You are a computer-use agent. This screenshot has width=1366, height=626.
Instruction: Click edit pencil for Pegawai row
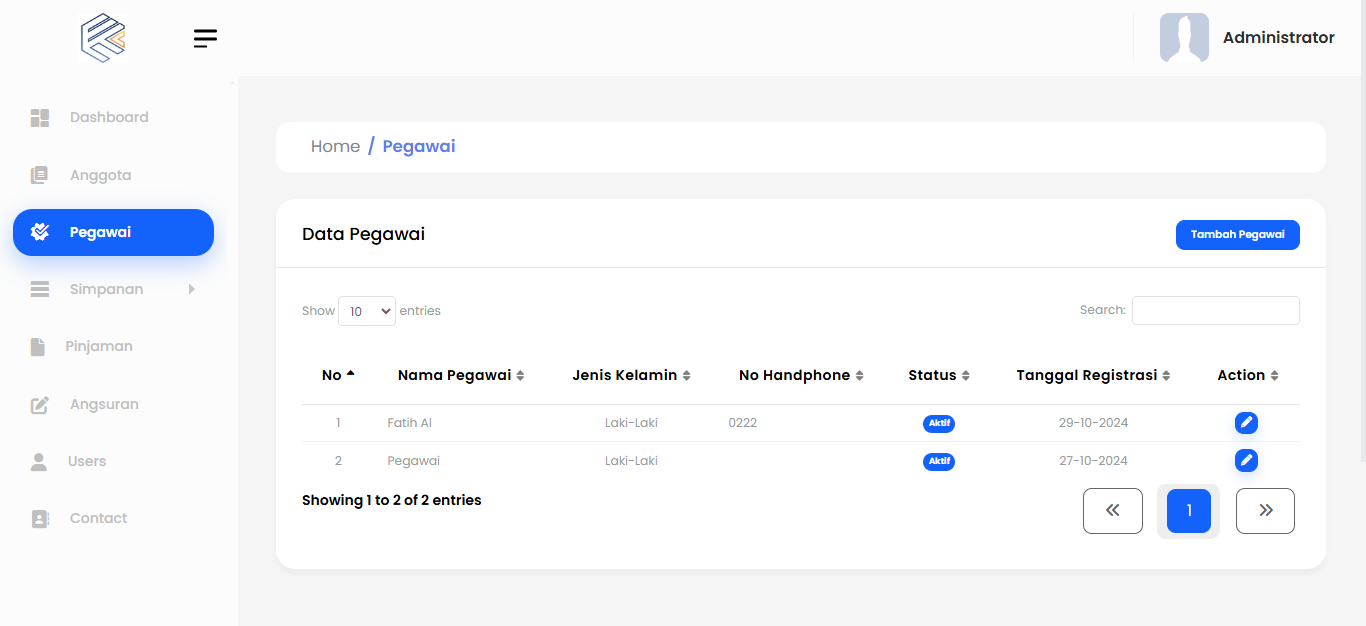pos(1246,460)
